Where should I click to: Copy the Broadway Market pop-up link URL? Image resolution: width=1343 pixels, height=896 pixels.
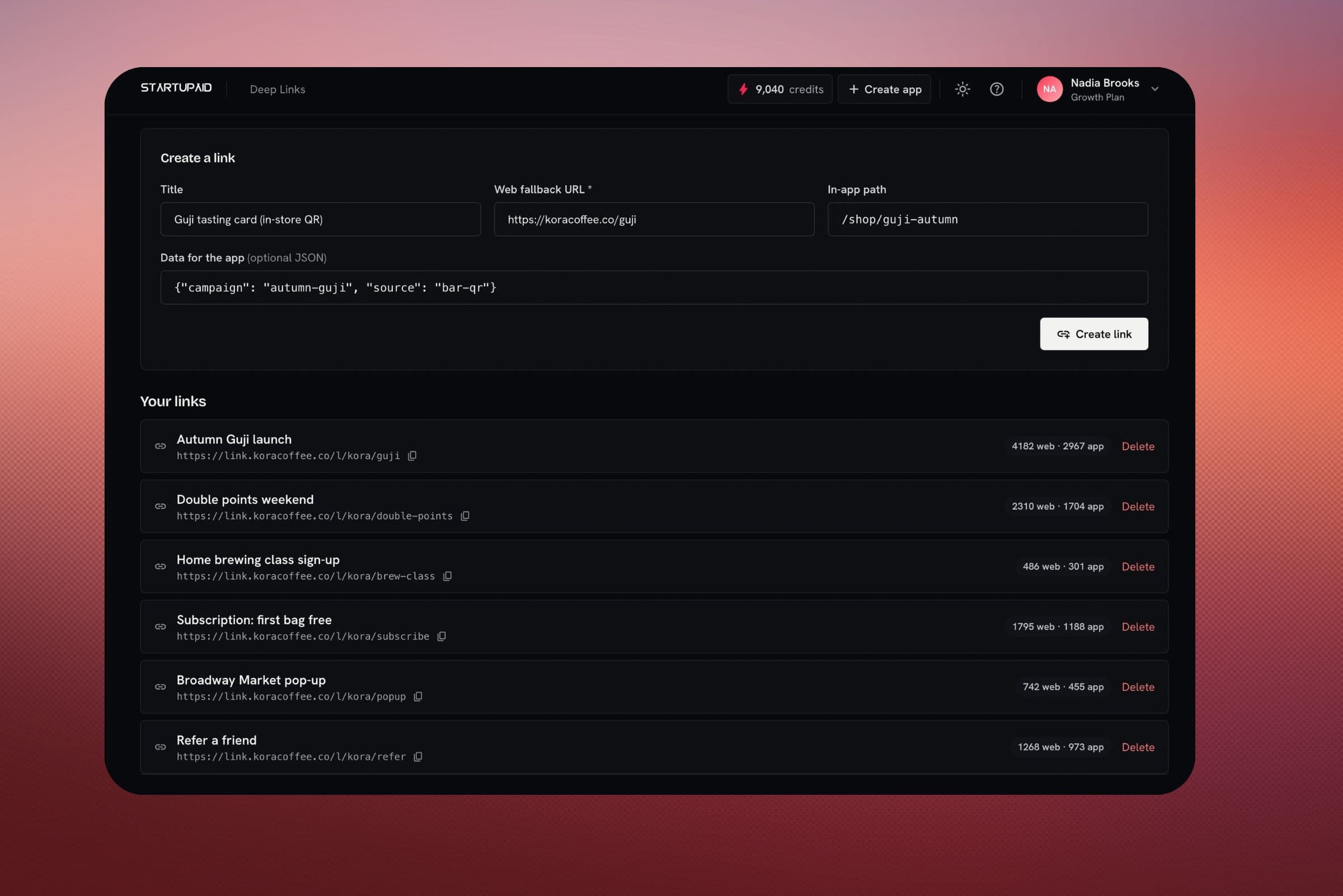click(x=418, y=696)
